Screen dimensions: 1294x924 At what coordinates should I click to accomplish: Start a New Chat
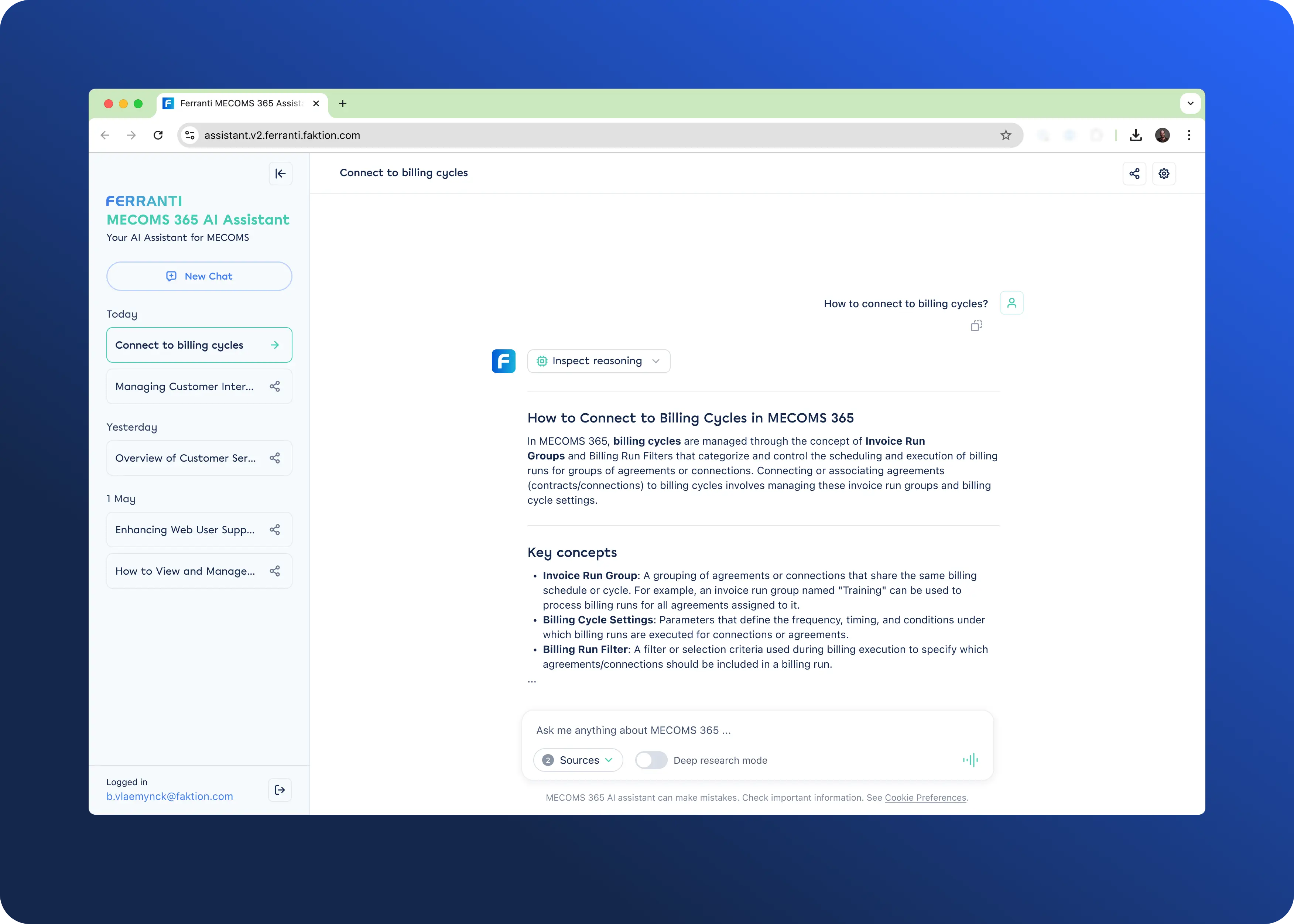click(199, 277)
